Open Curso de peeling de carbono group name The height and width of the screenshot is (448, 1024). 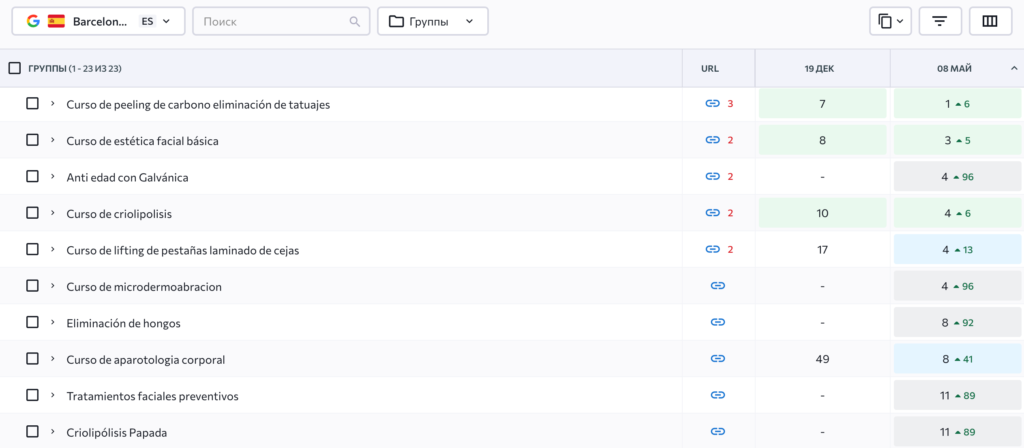coord(198,104)
